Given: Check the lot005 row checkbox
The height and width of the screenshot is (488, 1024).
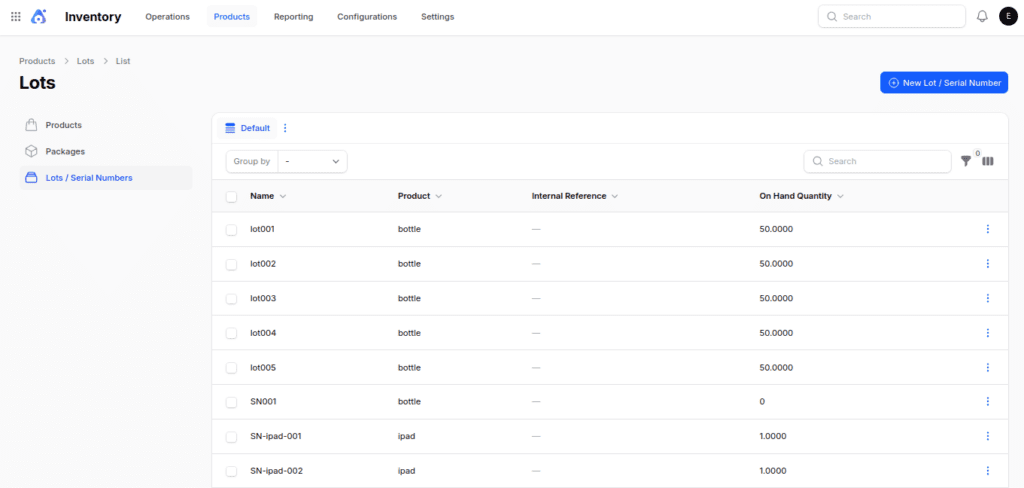Looking at the screenshot, I should (231, 368).
